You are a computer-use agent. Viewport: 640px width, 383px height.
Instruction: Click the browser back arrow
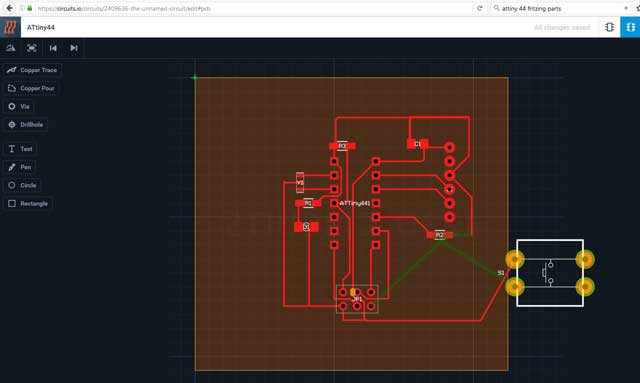point(9,8)
